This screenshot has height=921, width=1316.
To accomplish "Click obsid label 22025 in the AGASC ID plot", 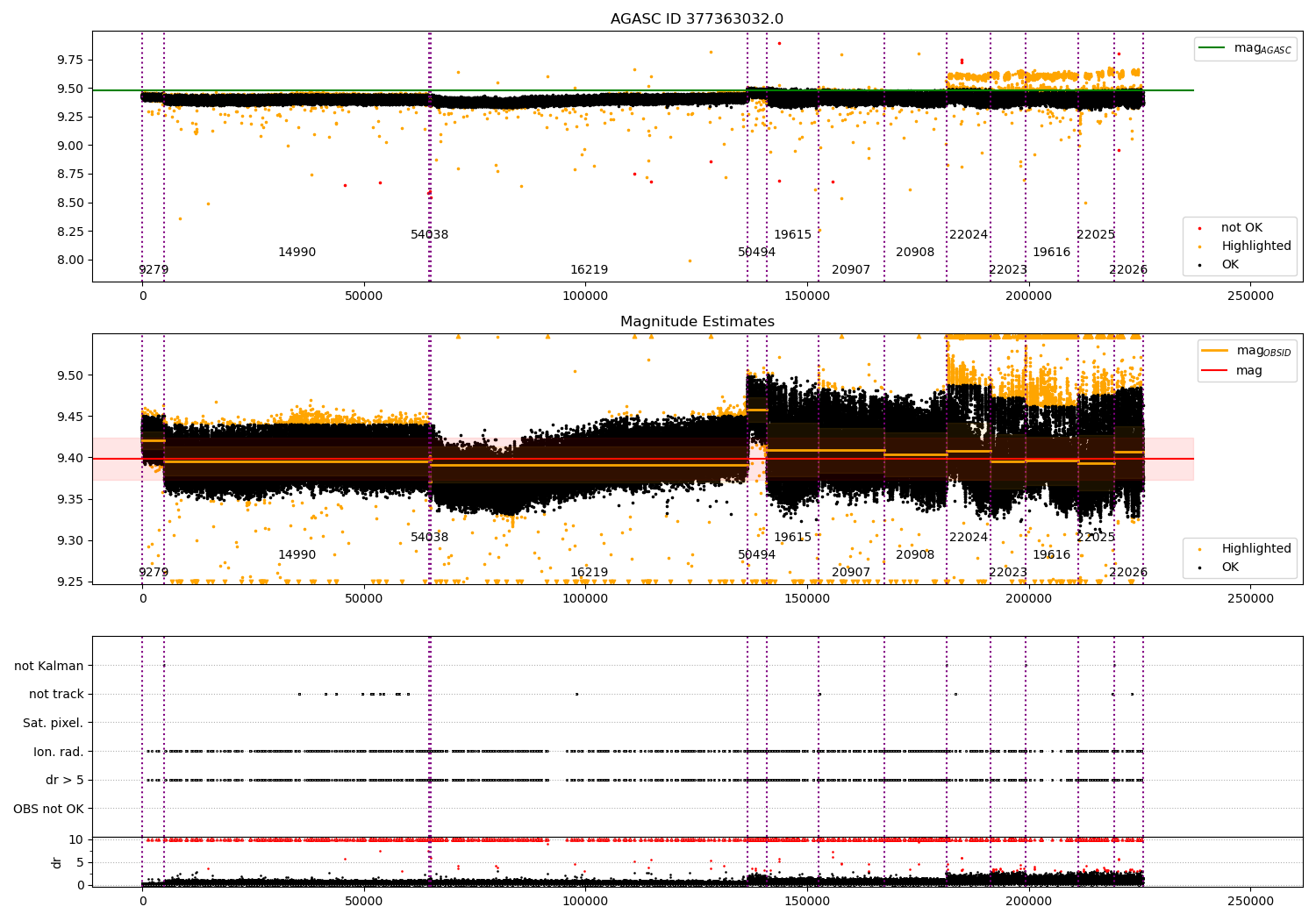I will click(x=1096, y=234).
